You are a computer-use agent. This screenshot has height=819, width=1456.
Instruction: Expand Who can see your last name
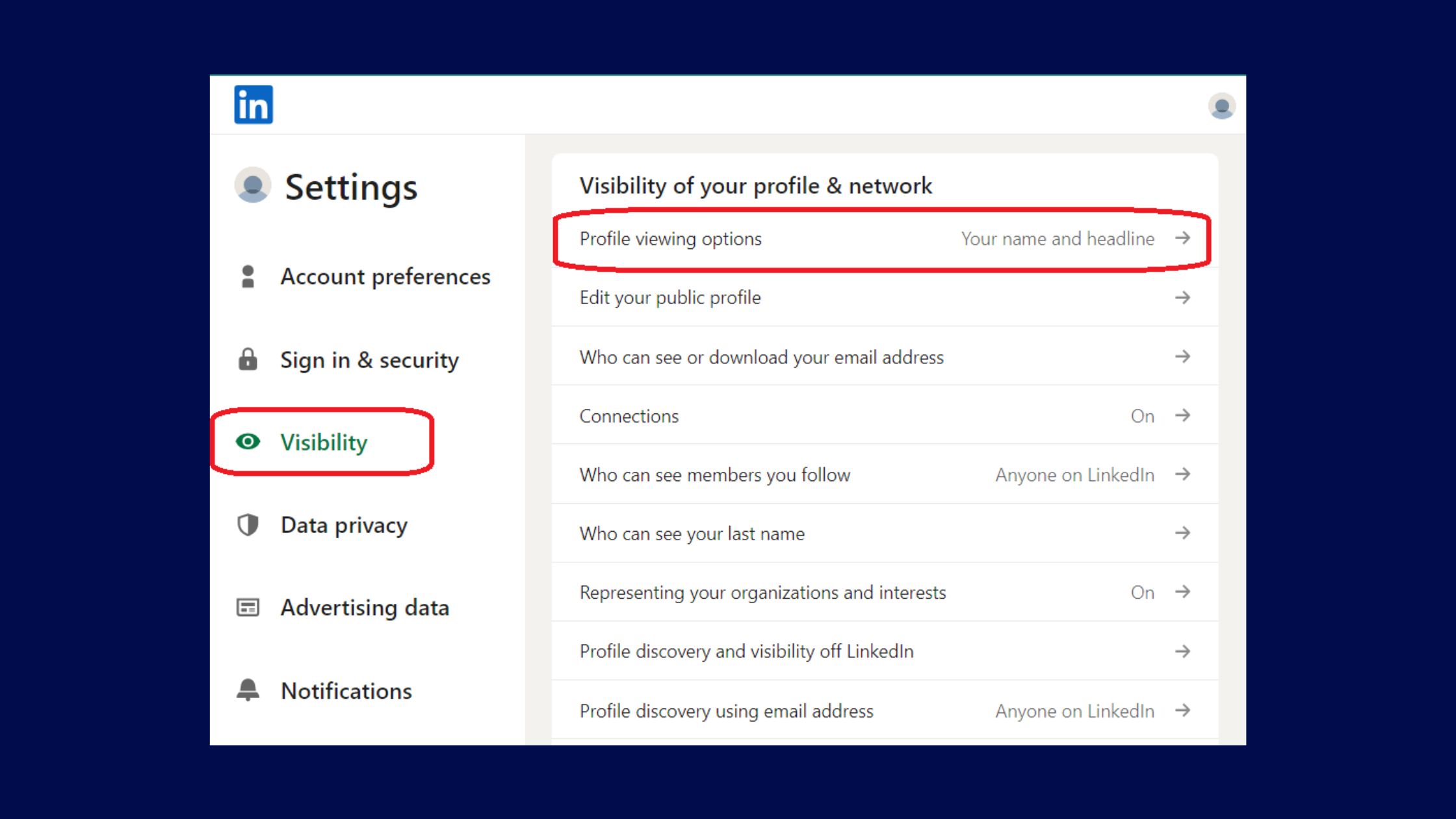pyautogui.click(x=1184, y=533)
